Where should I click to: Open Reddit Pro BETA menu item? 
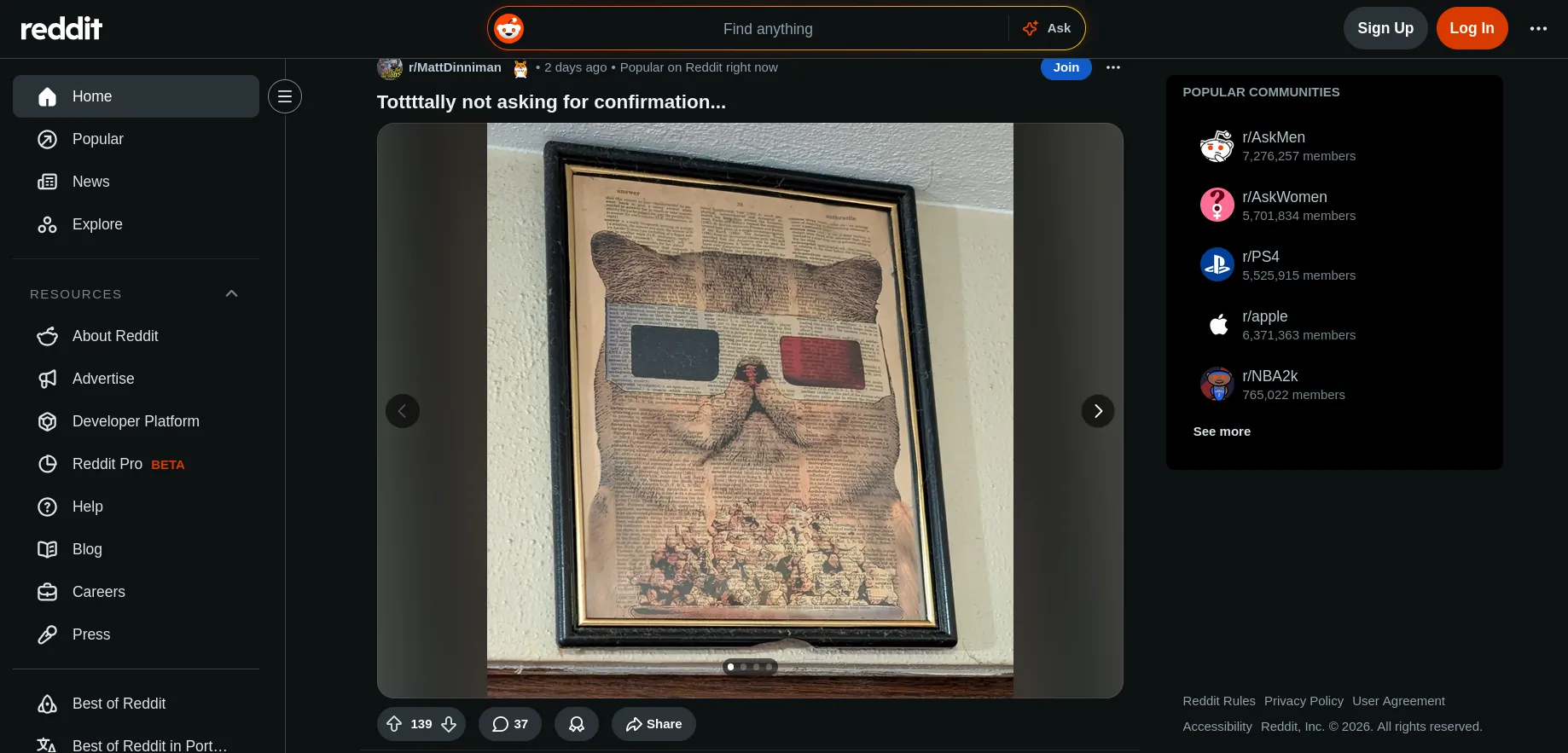136,464
